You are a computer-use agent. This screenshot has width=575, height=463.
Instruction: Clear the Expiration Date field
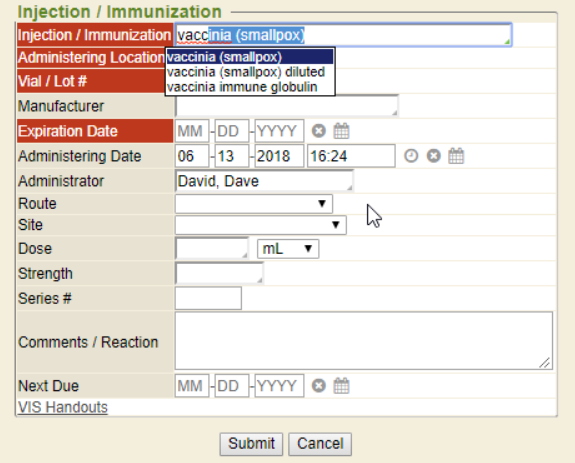tap(318, 131)
